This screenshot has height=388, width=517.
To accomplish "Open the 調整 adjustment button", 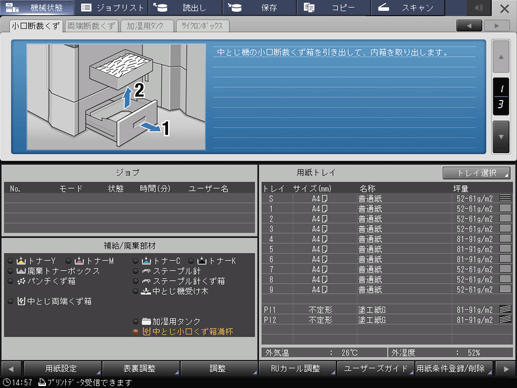I will pyautogui.click(x=219, y=368).
